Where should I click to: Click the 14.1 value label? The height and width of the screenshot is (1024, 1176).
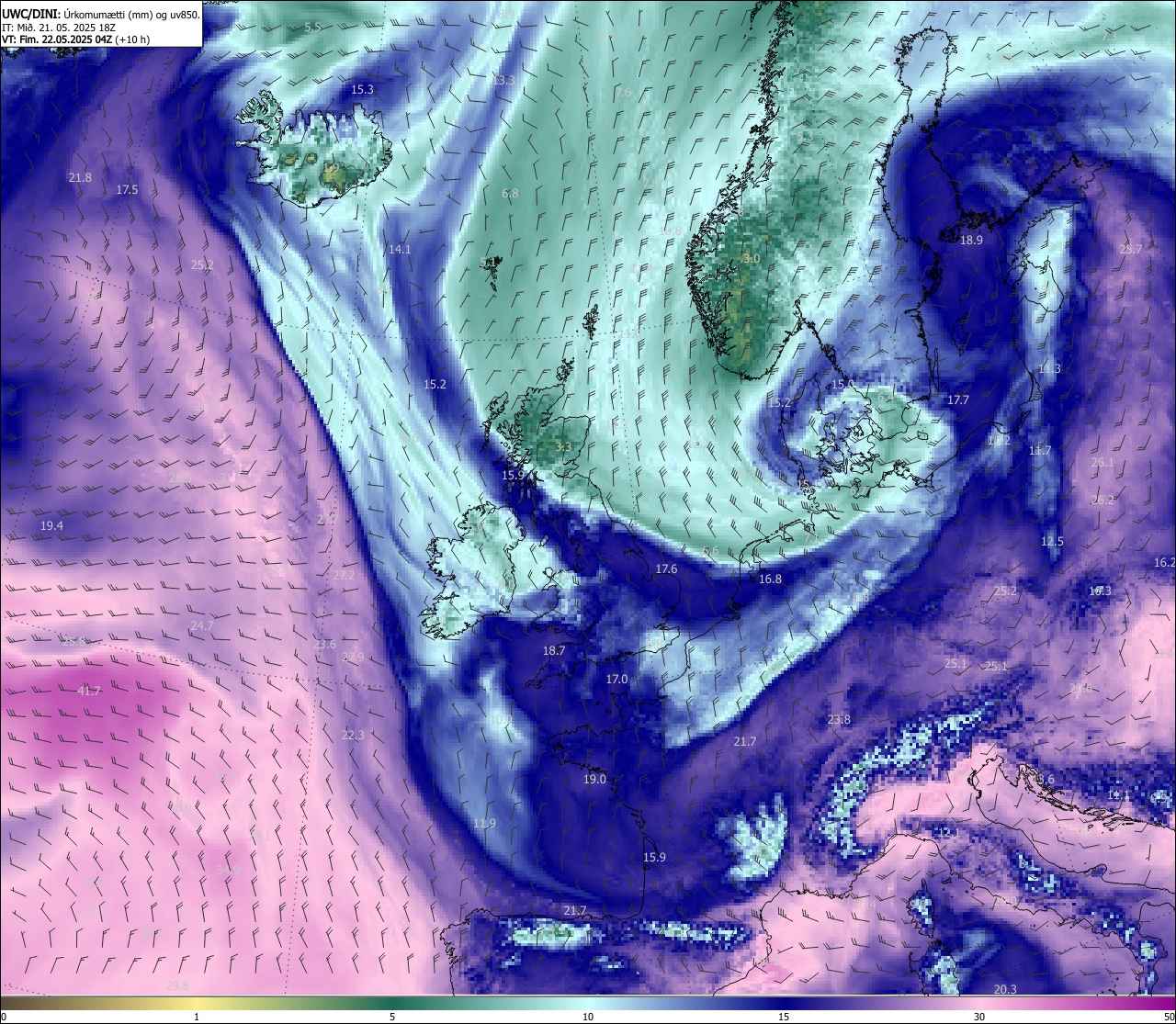pos(399,249)
